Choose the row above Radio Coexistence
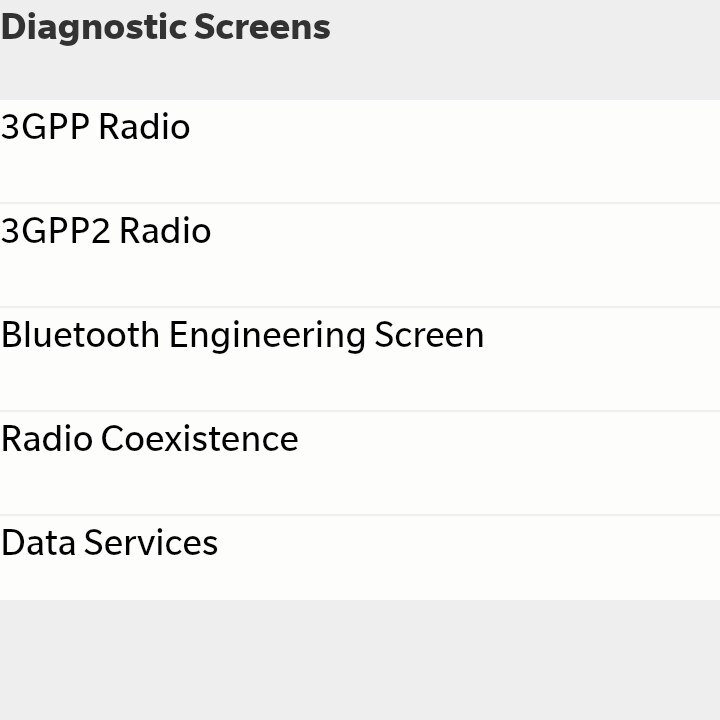The width and height of the screenshot is (720, 720). [x=360, y=359]
